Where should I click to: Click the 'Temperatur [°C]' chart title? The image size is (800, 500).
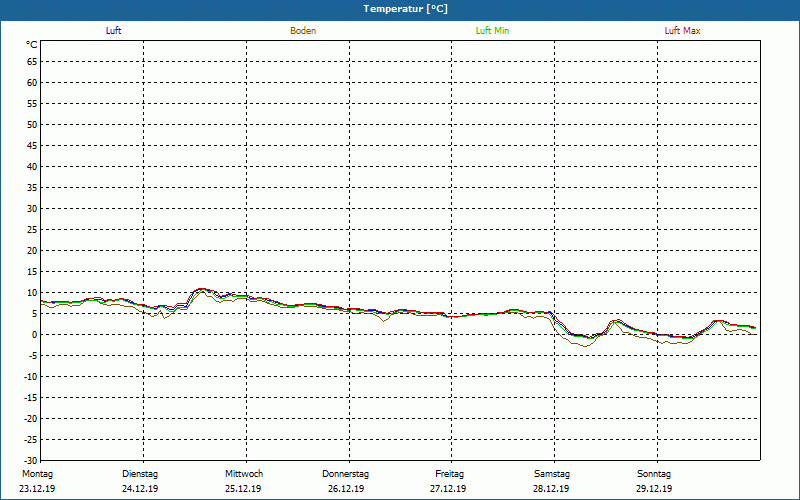406,9
